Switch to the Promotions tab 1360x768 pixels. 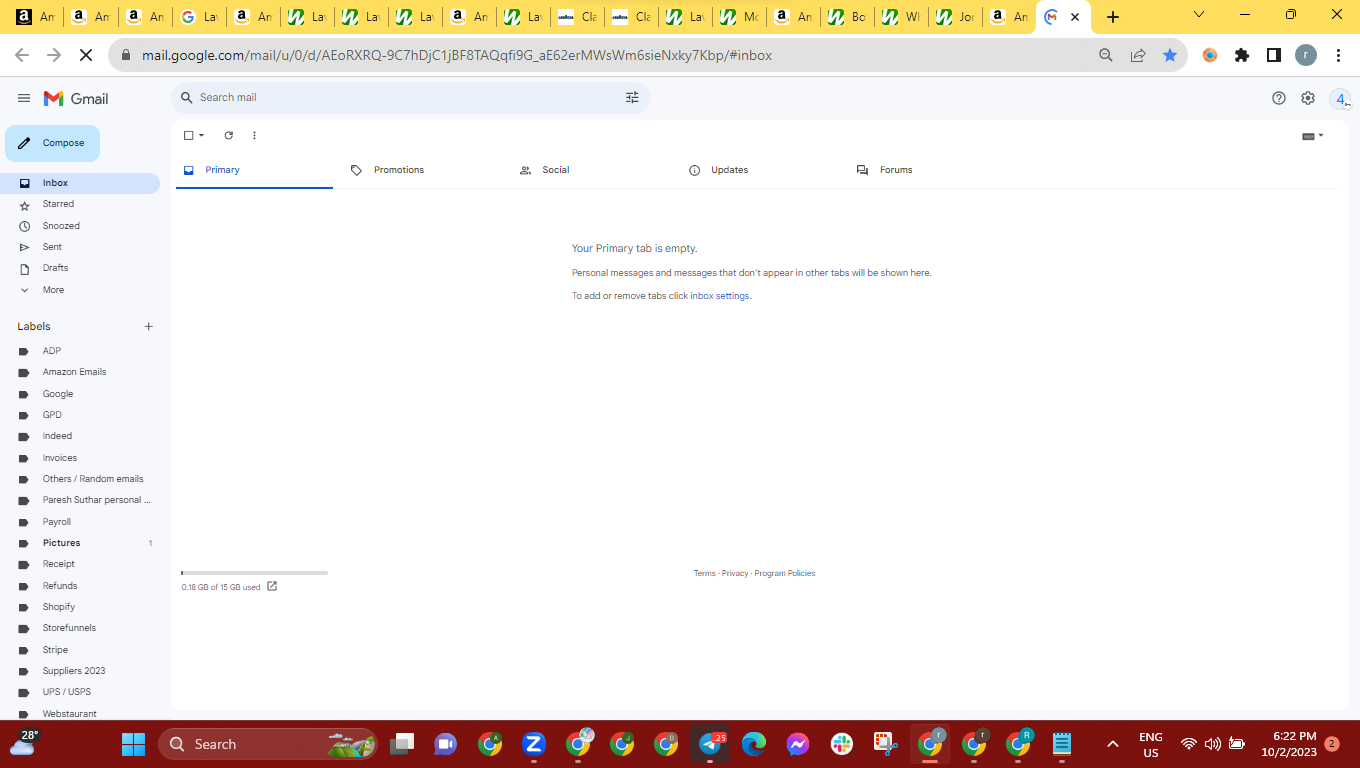[422, 170]
